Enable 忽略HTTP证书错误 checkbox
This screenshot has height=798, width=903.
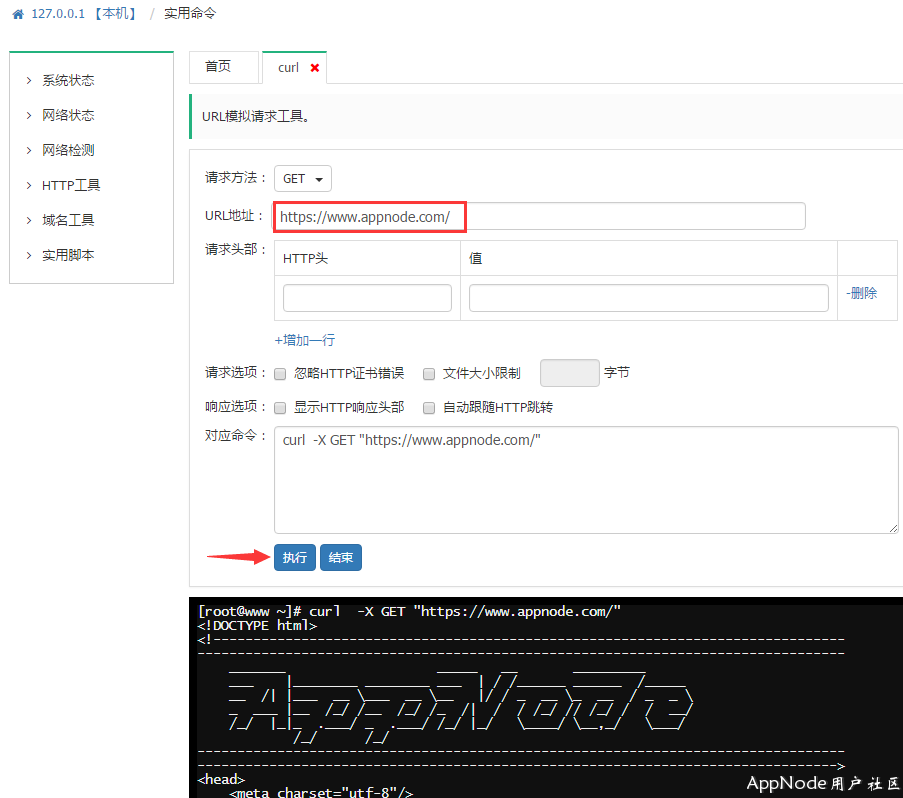[x=280, y=374]
